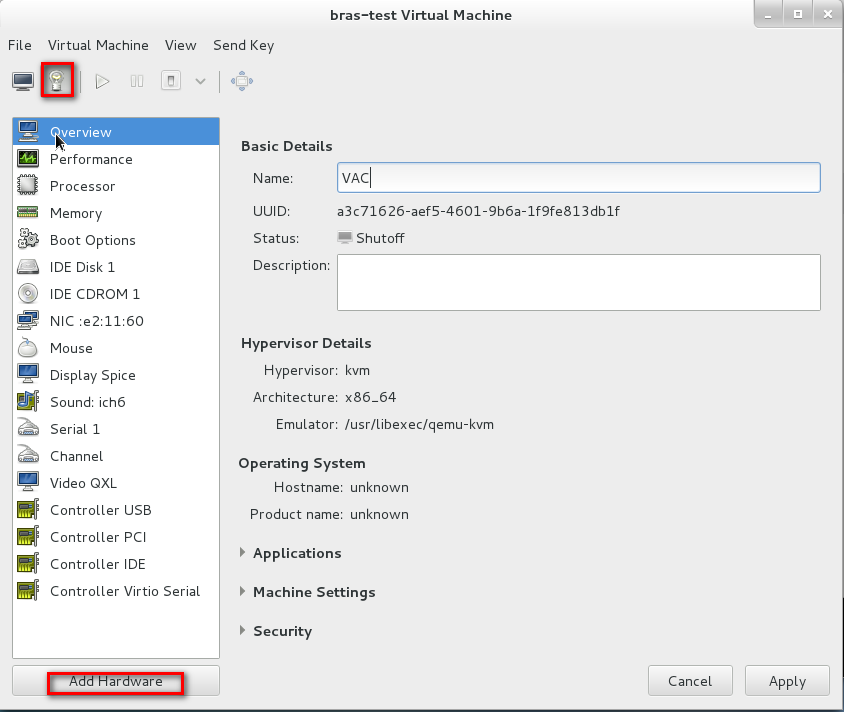The width and height of the screenshot is (844, 712).
Task: Click the UUID value text
Action: [478, 211]
